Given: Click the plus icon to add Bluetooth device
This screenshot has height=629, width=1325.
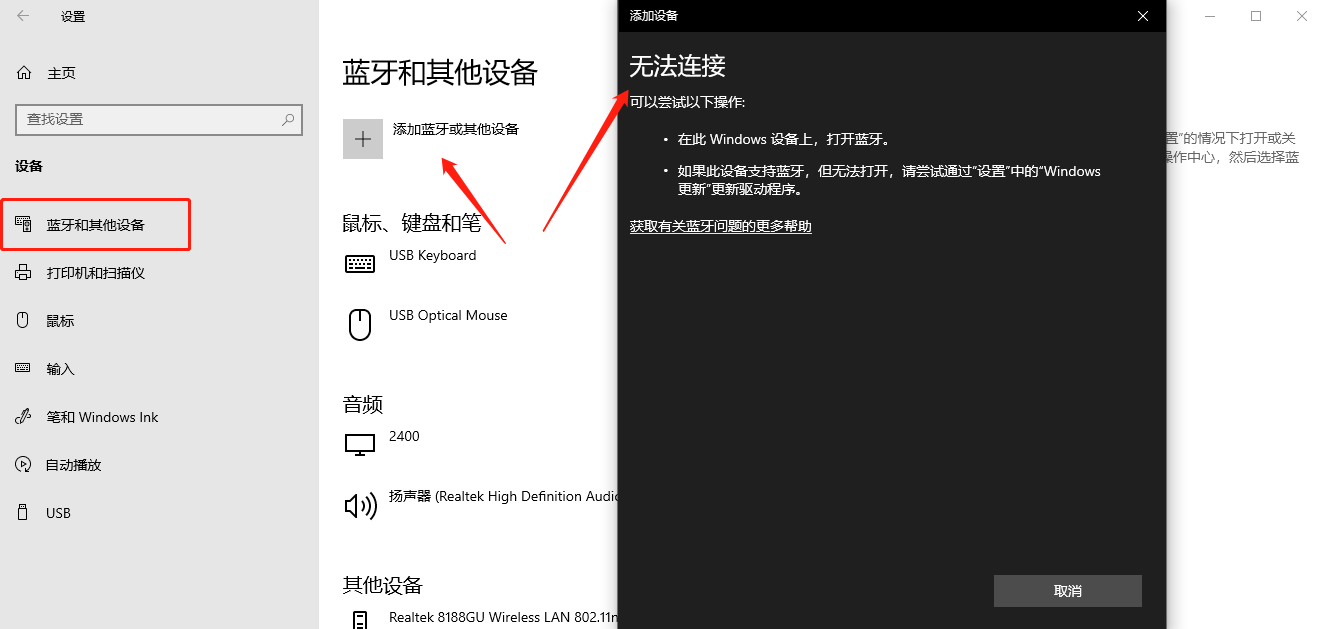Looking at the screenshot, I should (x=363, y=139).
